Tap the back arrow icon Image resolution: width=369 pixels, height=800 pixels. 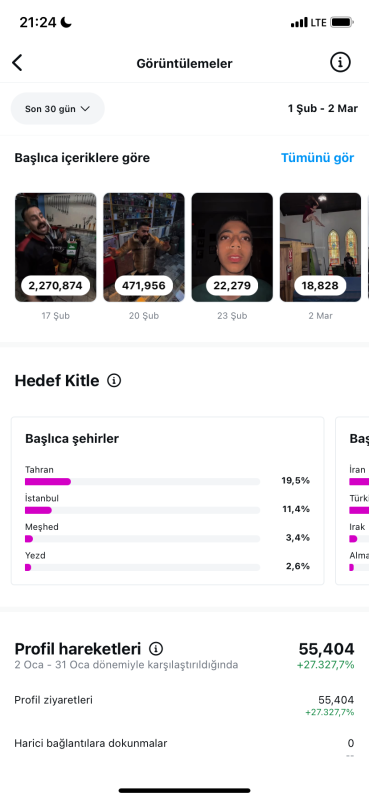pyautogui.click(x=17, y=63)
